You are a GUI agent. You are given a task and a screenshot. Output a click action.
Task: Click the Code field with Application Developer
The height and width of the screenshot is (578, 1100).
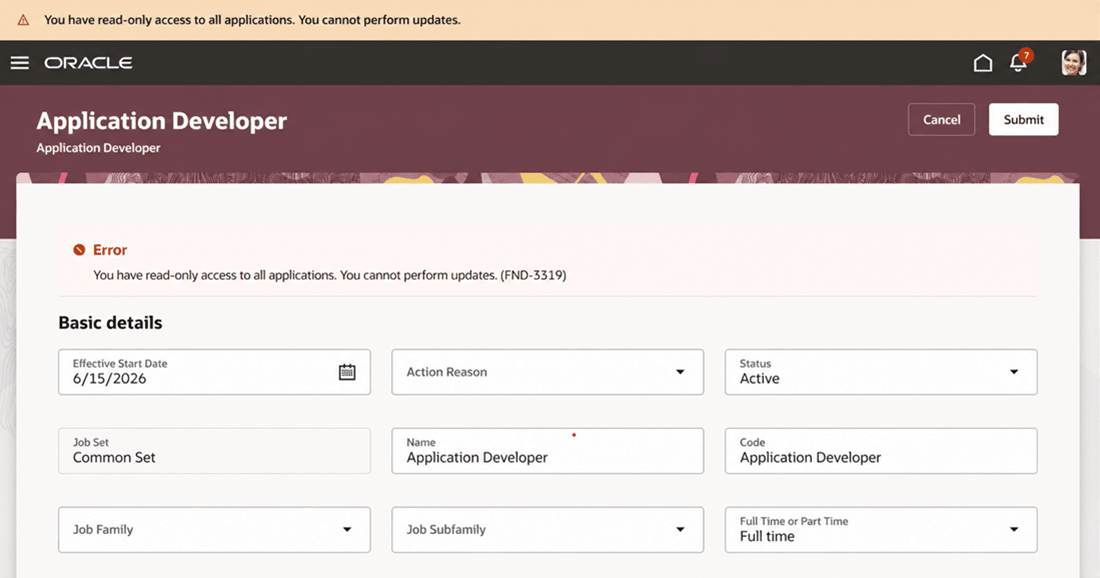point(880,451)
